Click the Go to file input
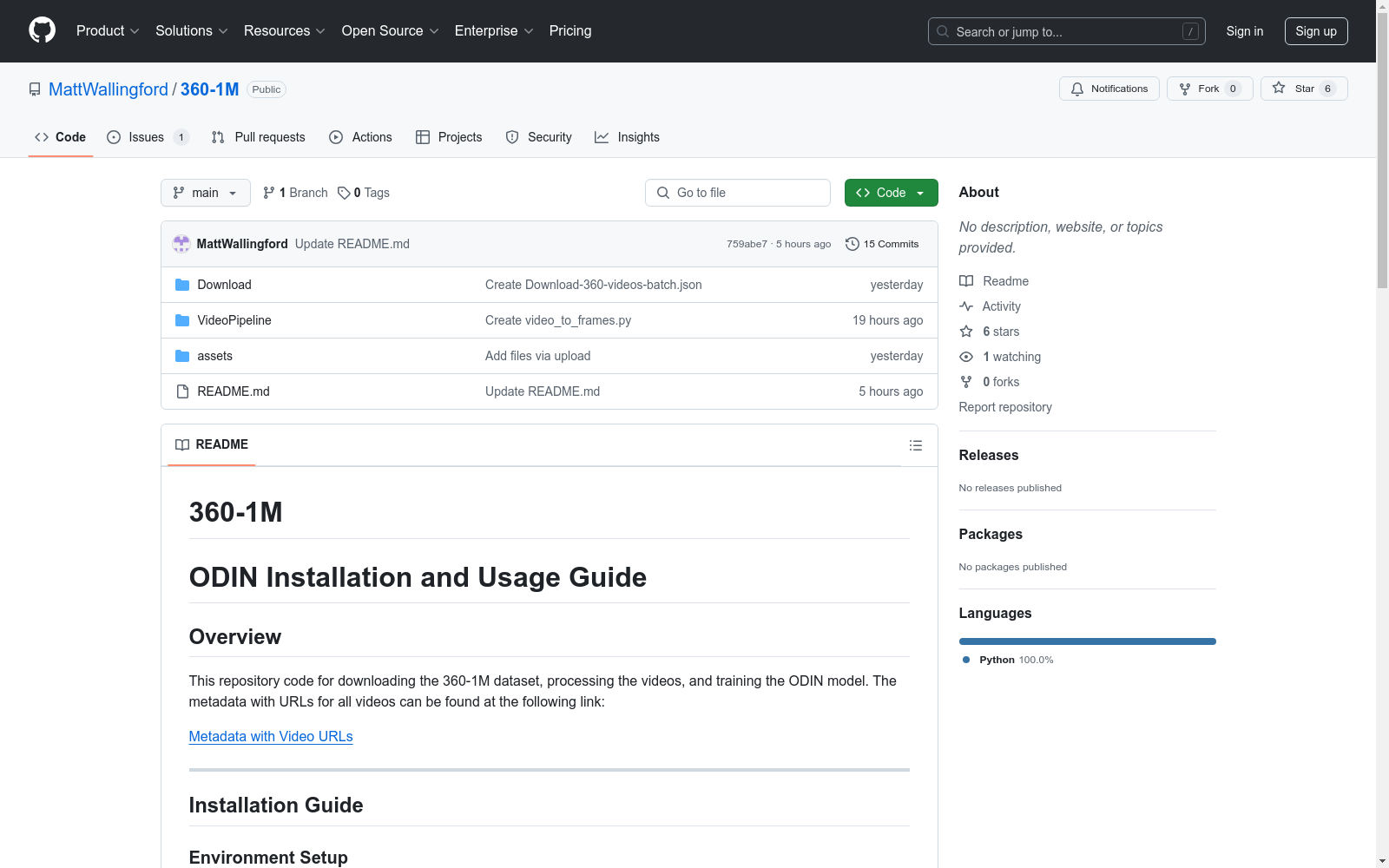Screen dimensions: 1389x868 tap(738, 193)
